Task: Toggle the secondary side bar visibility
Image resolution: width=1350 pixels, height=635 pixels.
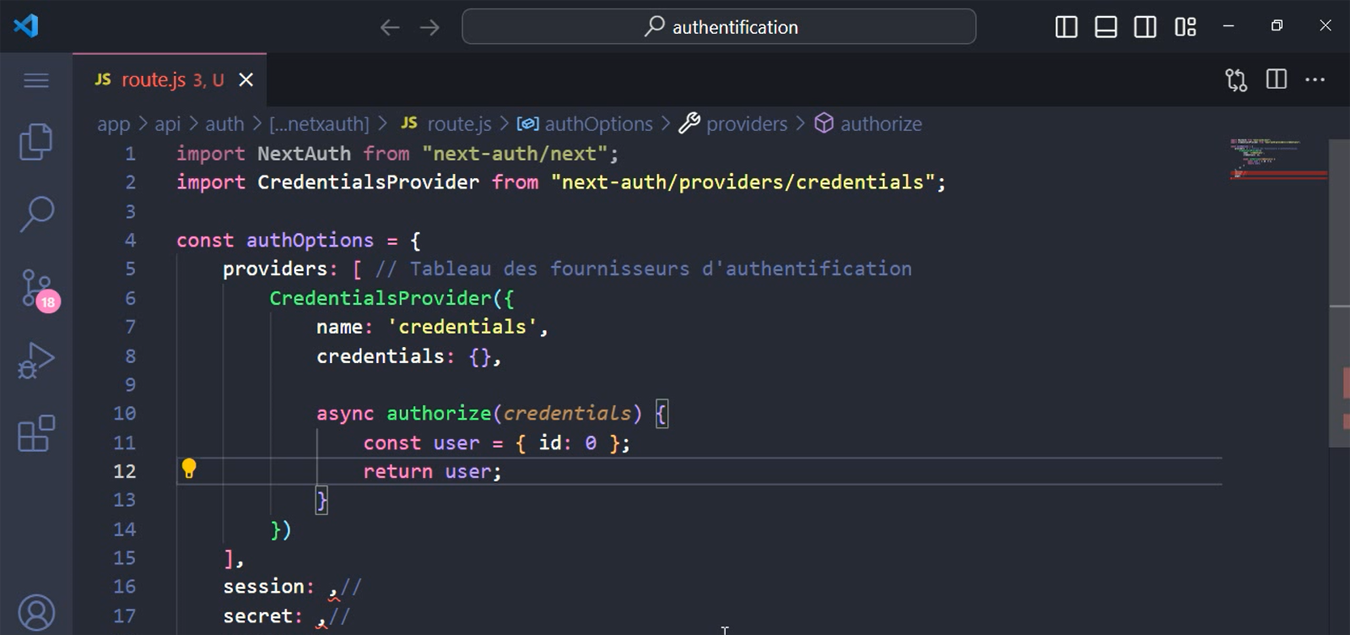Action: pyautogui.click(x=1144, y=26)
